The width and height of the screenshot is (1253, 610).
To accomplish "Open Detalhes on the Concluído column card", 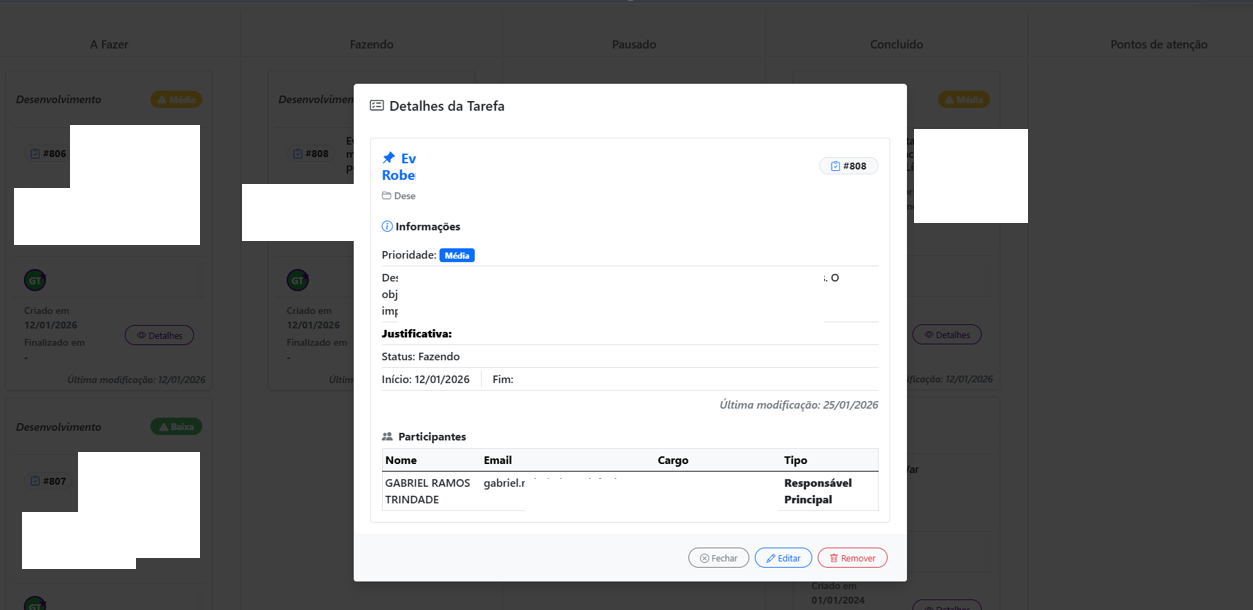I will click(x=946, y=334).
